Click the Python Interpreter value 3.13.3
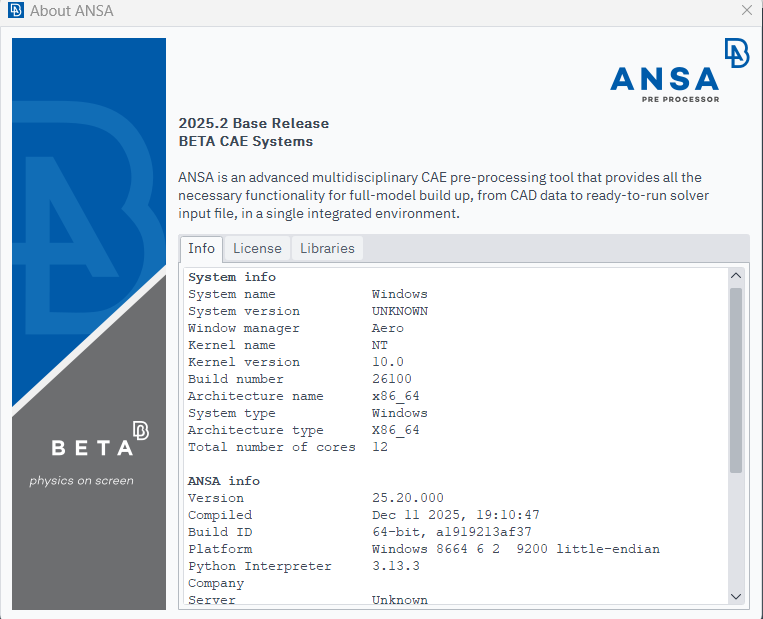Image resolution: width=763 pixels, height=619 pixels. click(395, 566)
